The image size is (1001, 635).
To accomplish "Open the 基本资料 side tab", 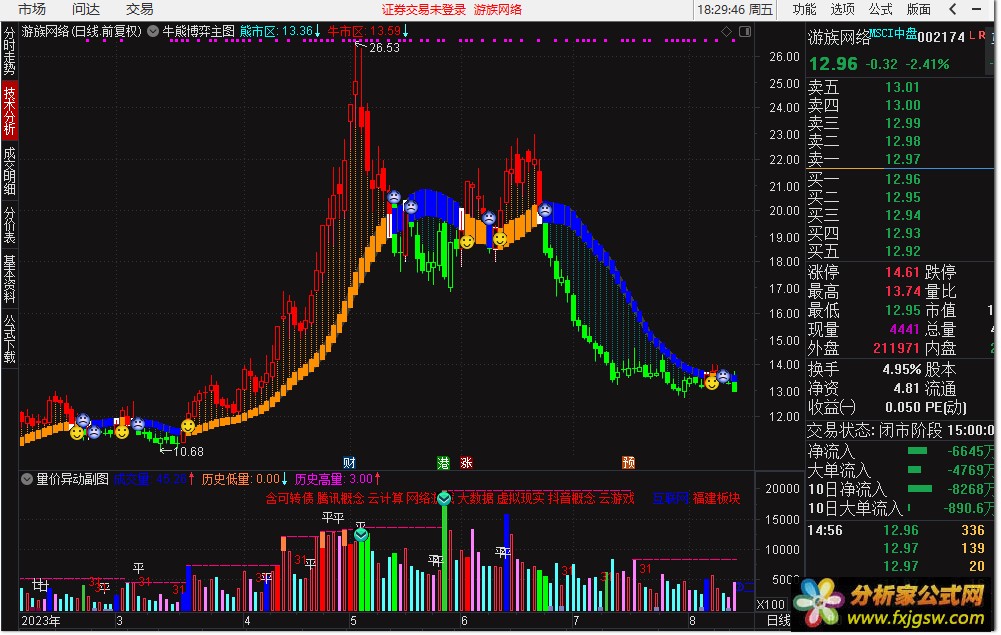I will tap(10, 279).
